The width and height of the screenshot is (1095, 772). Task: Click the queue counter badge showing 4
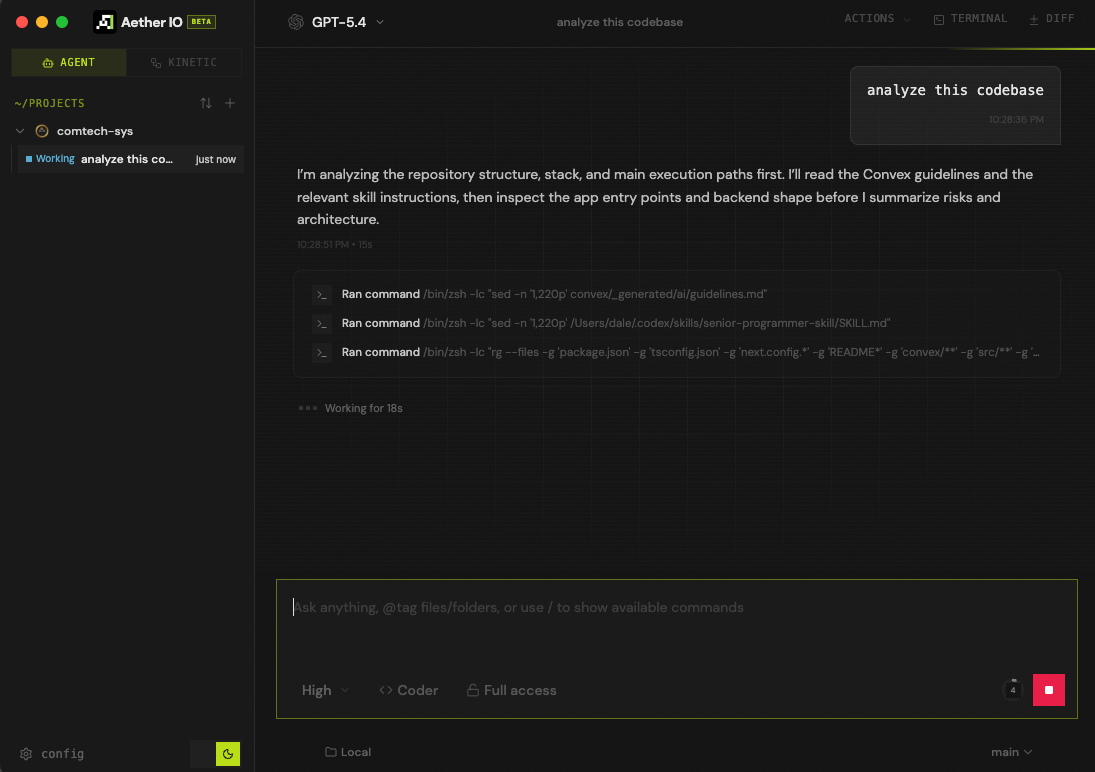[1013, 690]
